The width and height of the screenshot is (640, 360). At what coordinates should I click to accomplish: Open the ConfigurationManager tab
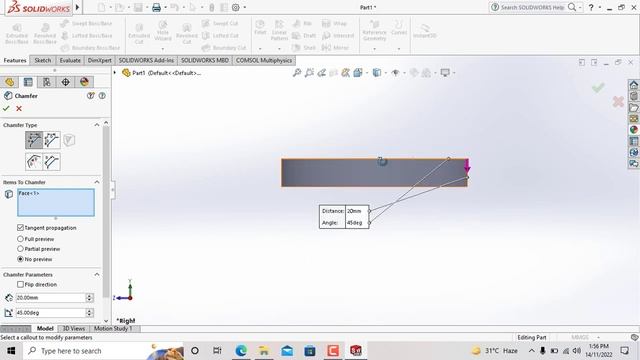point(47,82)
